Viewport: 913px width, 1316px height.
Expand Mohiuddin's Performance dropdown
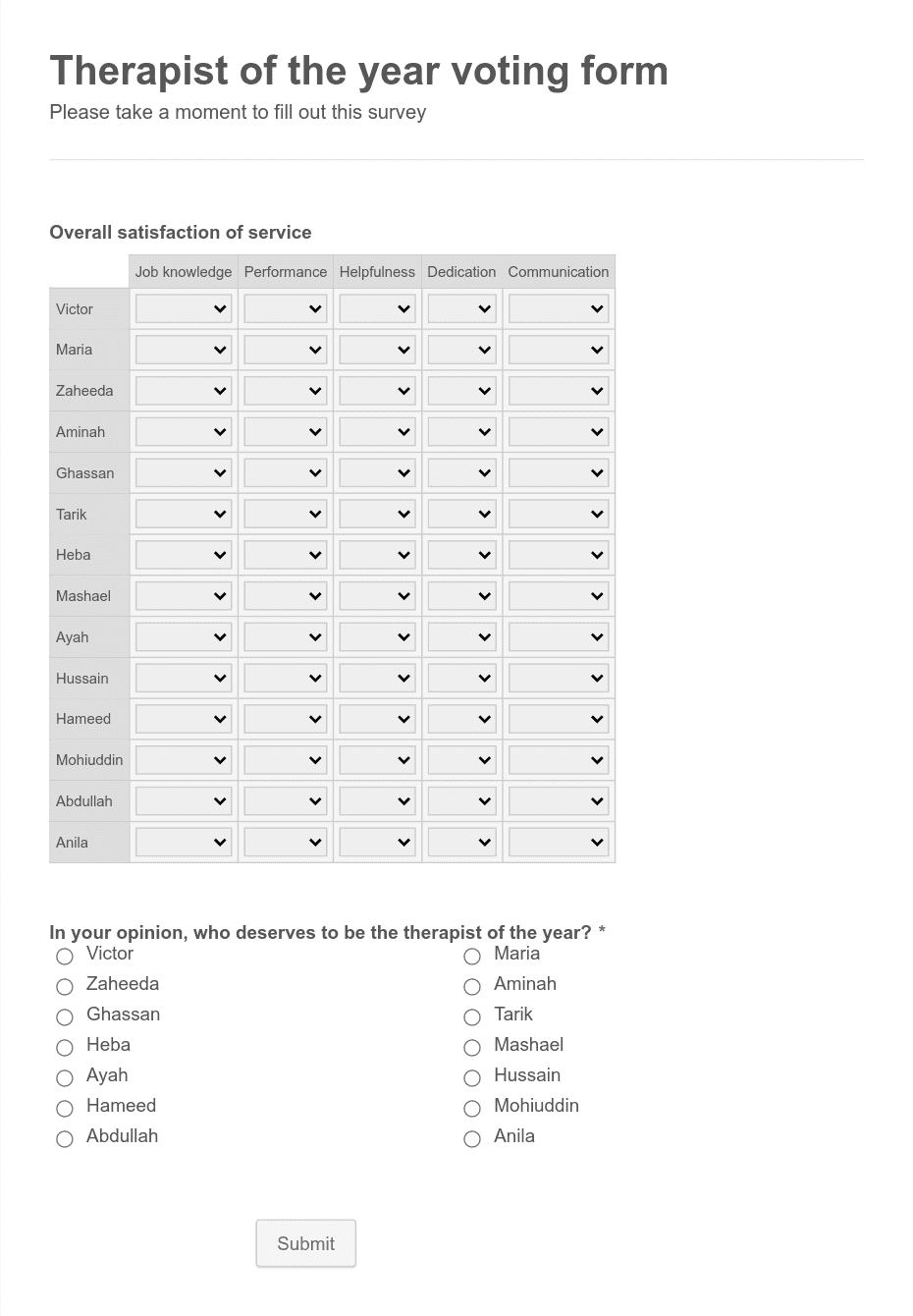[285, 760]
